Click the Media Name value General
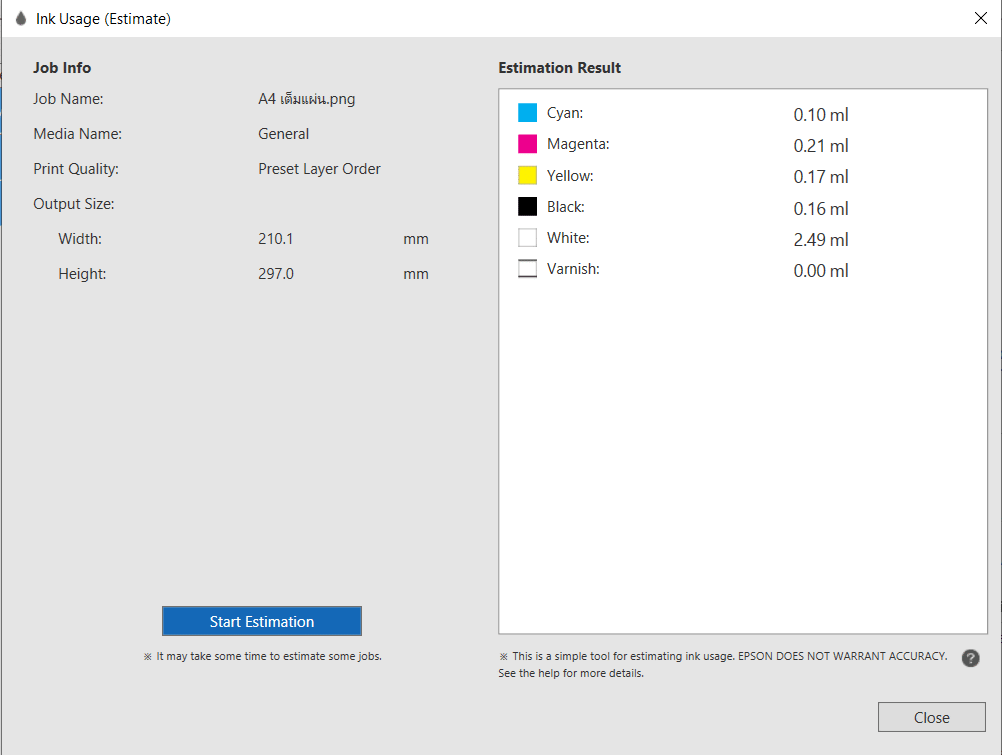The image size is (1002, 755). tap(283, 134)
